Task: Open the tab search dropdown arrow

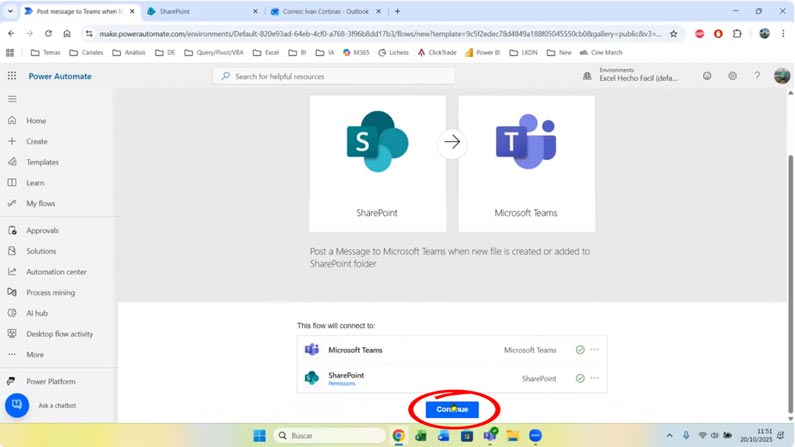Action: coord(10,11)
